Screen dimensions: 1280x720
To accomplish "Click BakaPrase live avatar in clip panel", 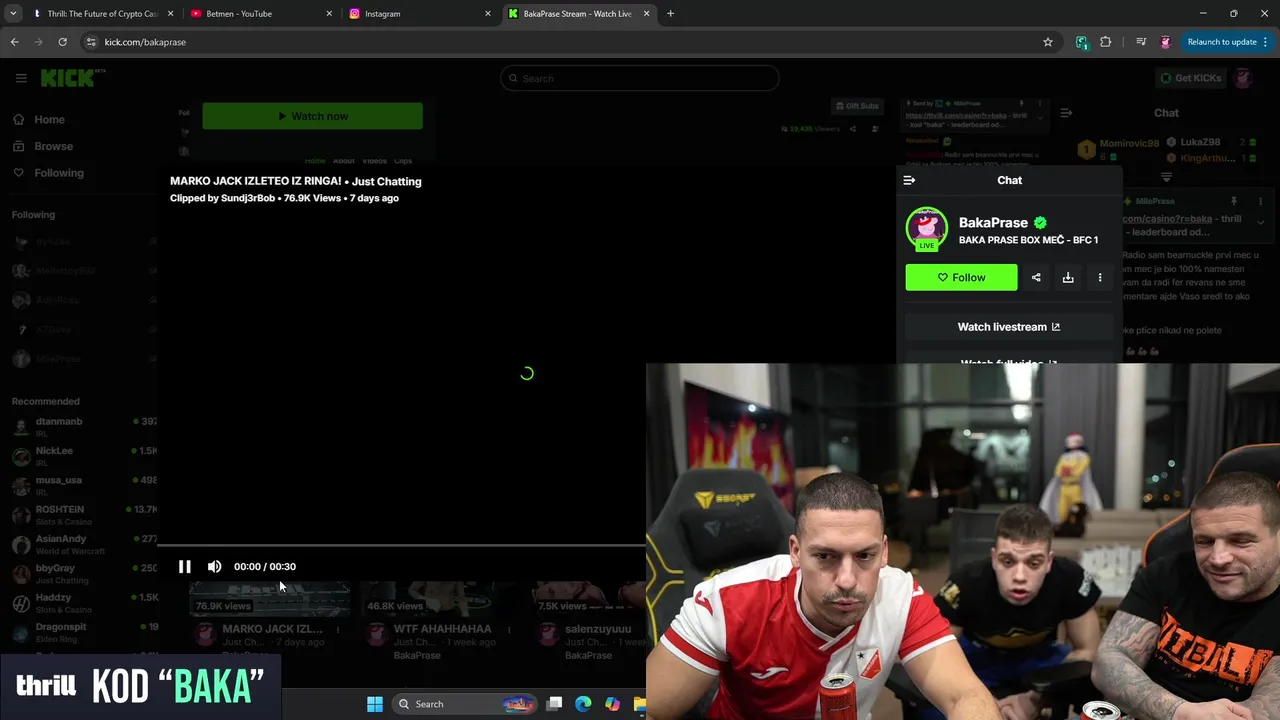I will (x=926, y=228).
